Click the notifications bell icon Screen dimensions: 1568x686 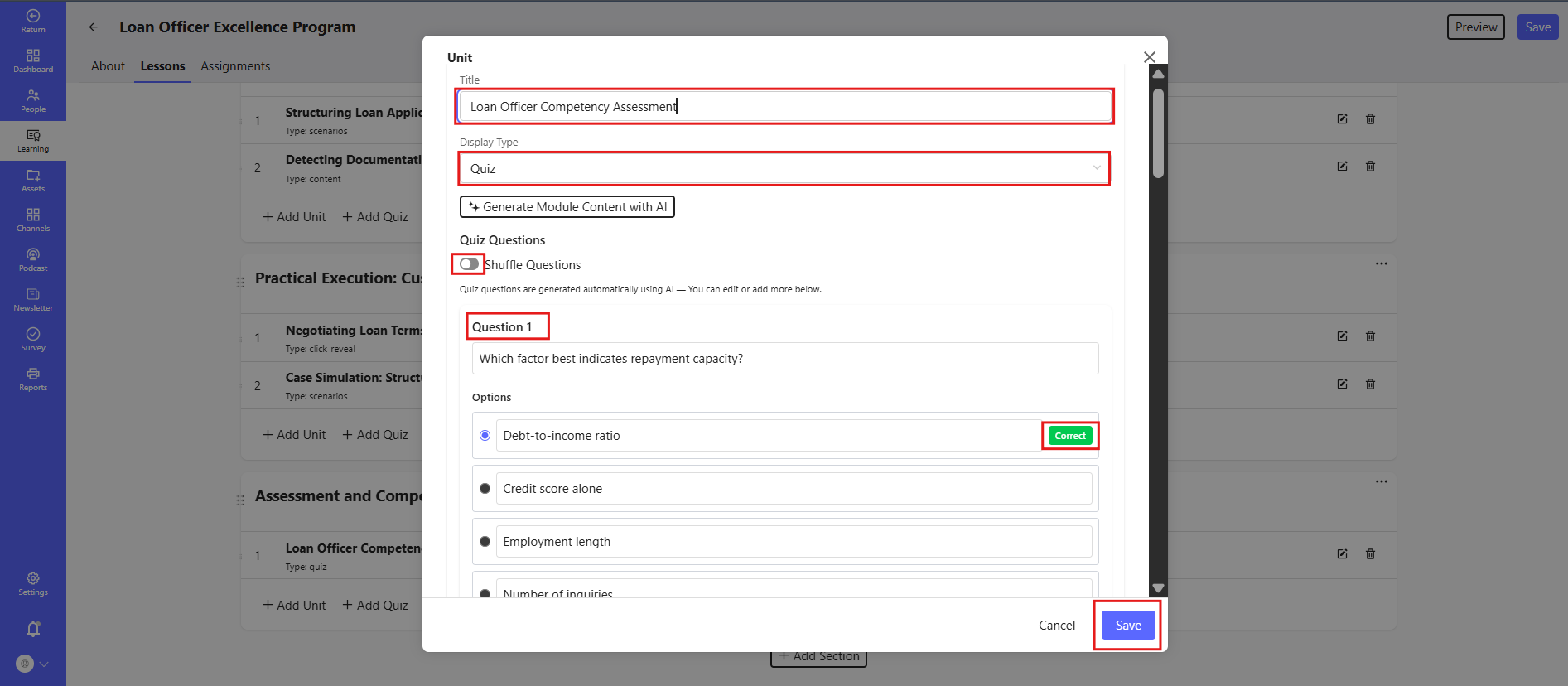coord(33,629)
